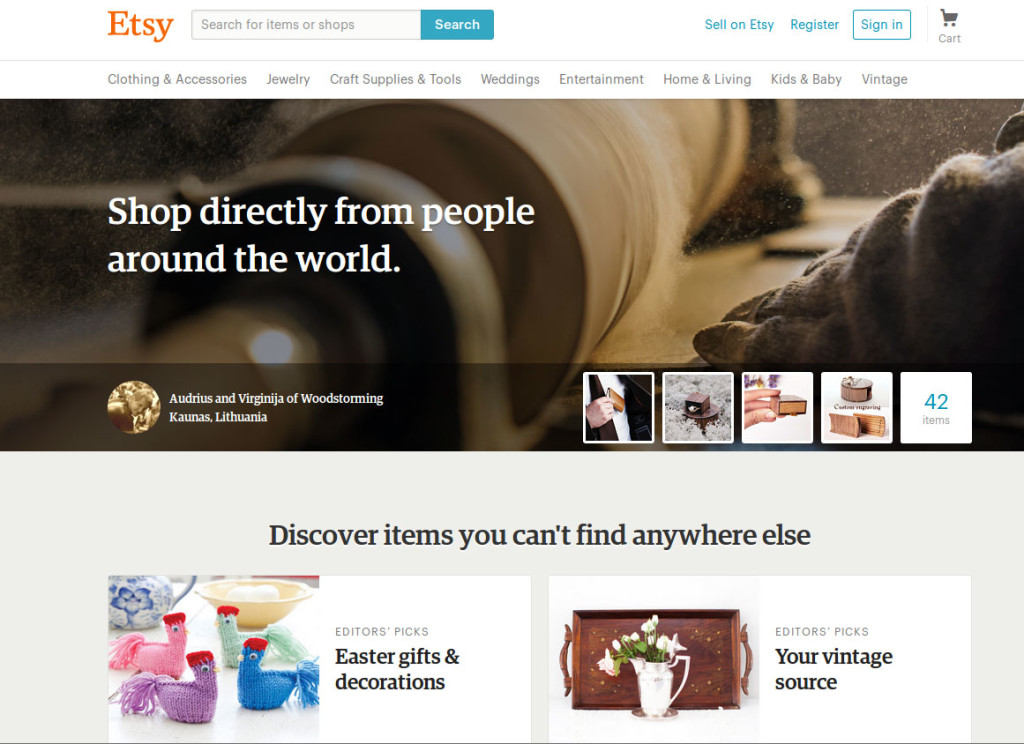Open Clothing & Accessories category

[x=177, y=79]
